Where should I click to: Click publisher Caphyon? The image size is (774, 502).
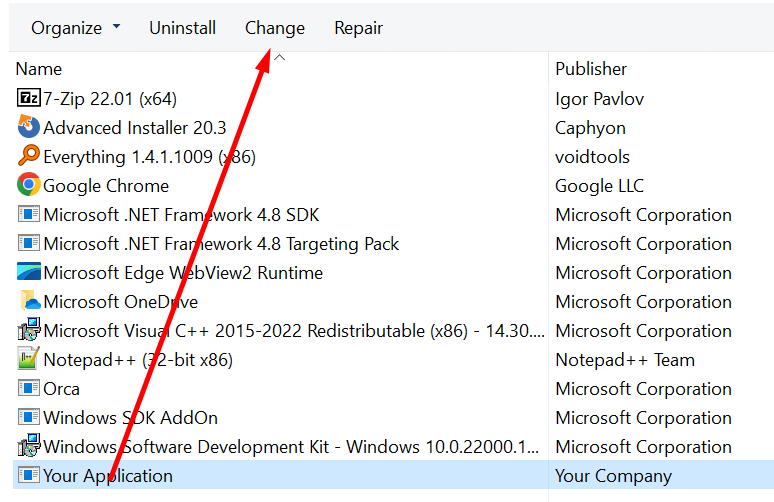tap(590, 128)
